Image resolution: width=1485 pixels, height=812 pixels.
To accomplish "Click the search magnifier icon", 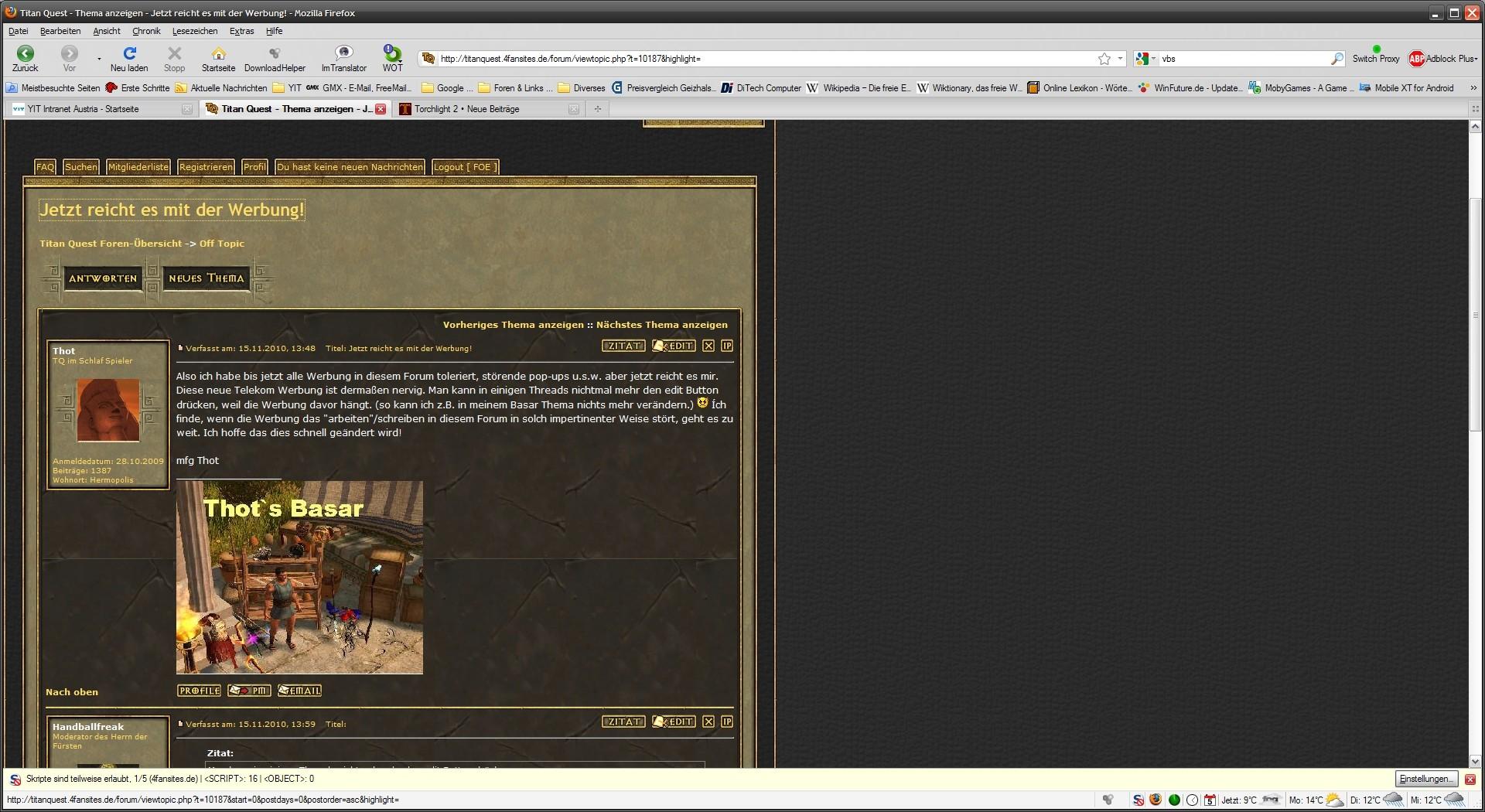I will click(x=1336, y=59).
